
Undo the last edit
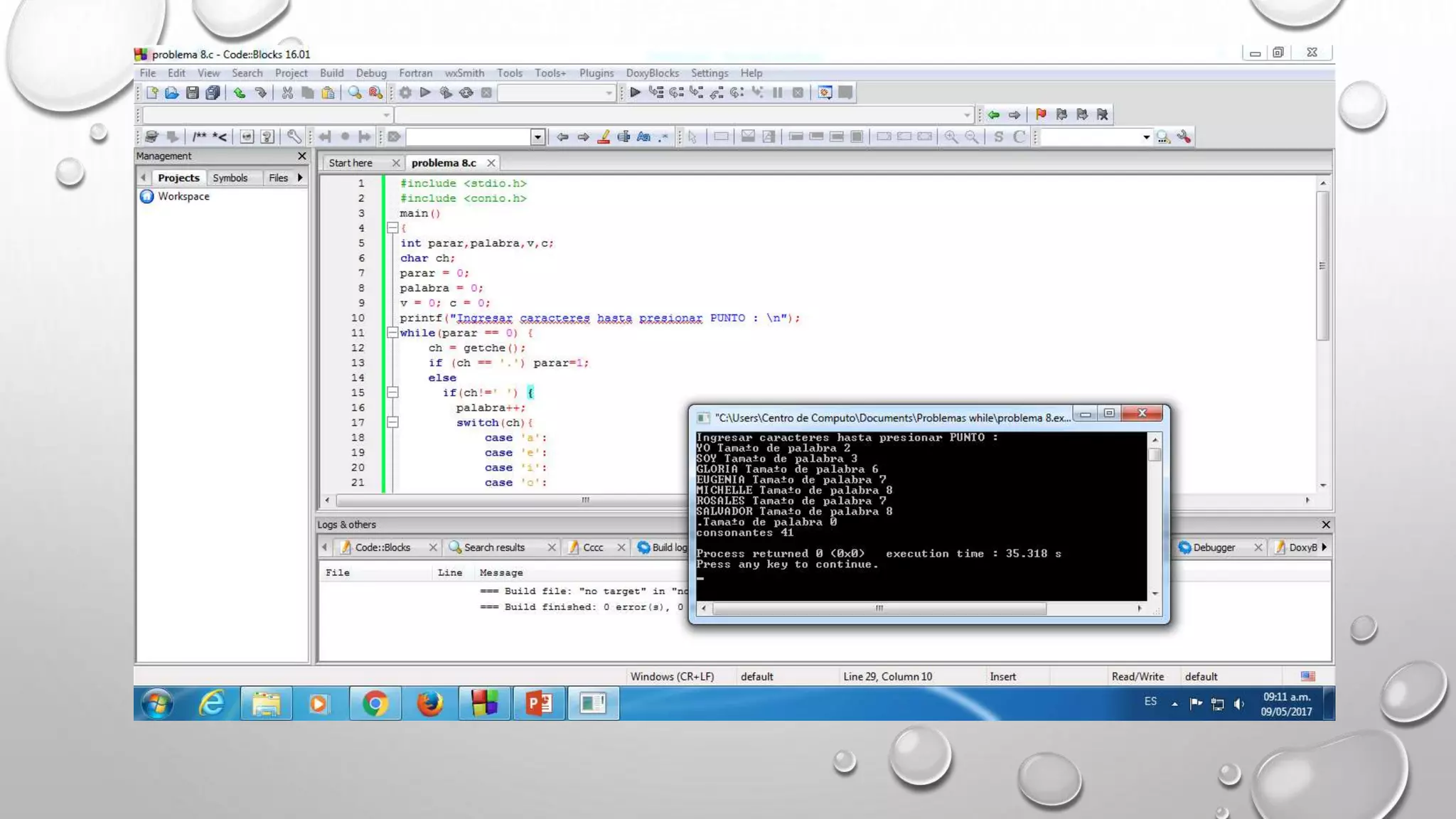[x=240, y=92]
